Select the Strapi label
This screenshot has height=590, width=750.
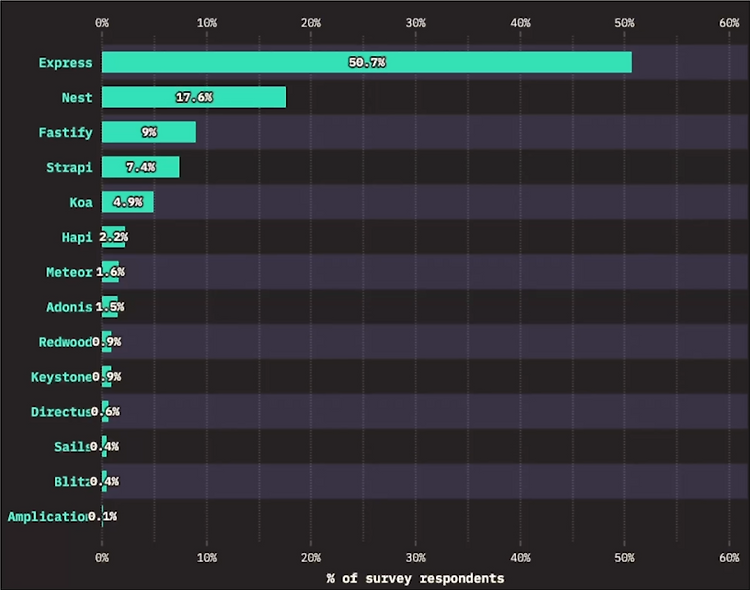(69, 167)
